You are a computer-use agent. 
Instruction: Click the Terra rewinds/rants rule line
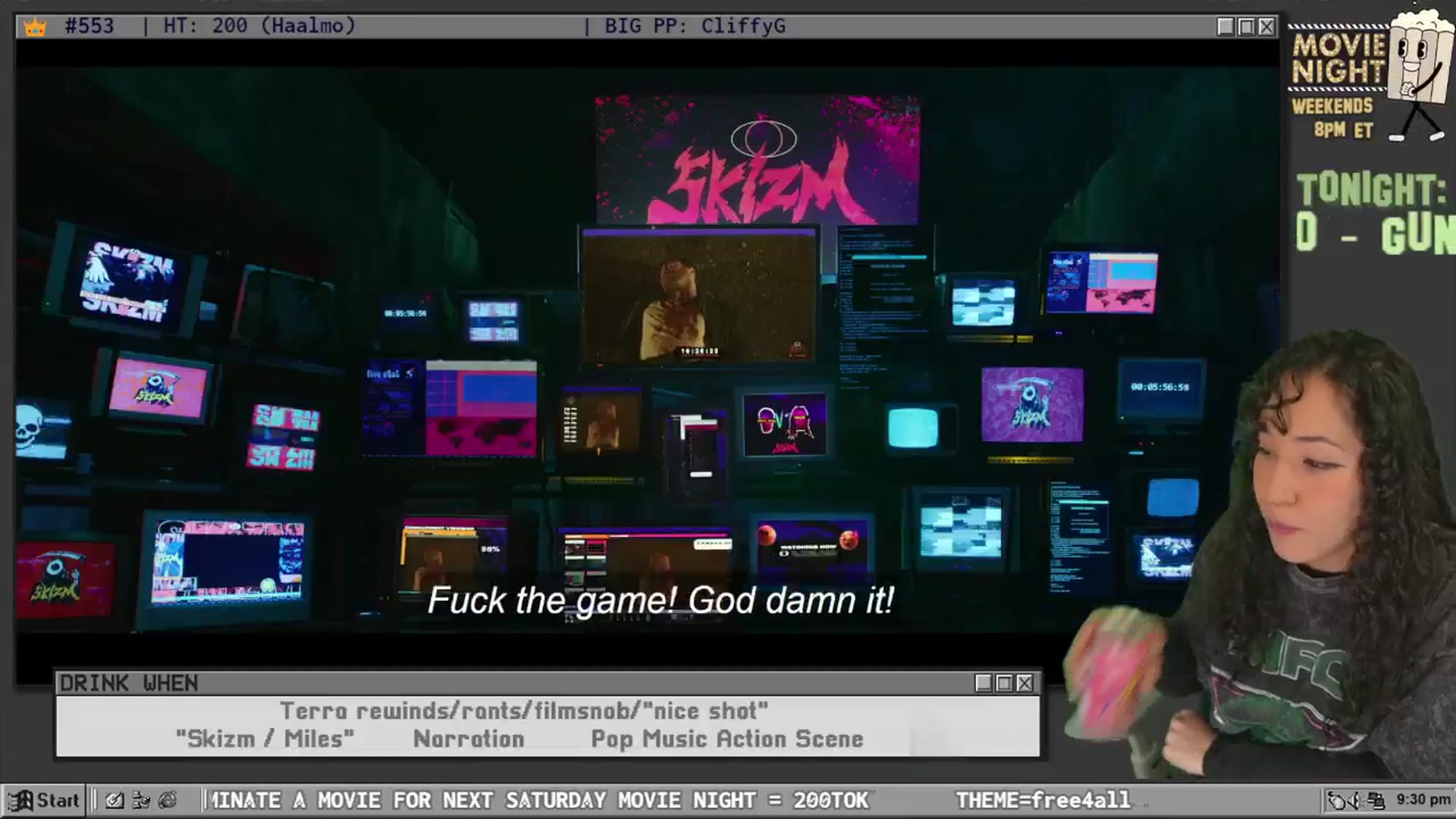tap(524, 711)
